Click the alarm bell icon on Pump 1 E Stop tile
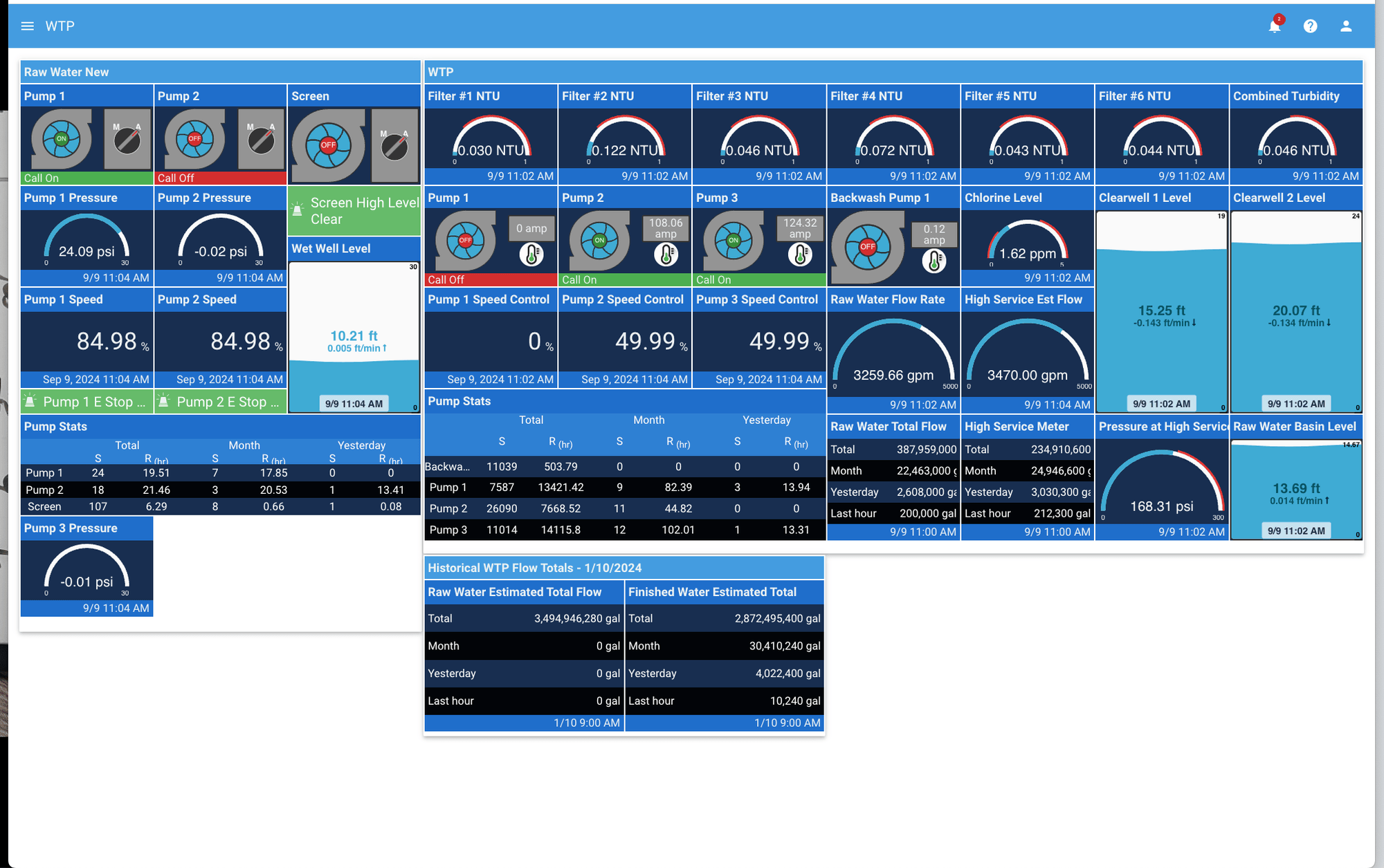This screenshot has height=868, width=1384. pyautogui.click(x=29, y=401)
